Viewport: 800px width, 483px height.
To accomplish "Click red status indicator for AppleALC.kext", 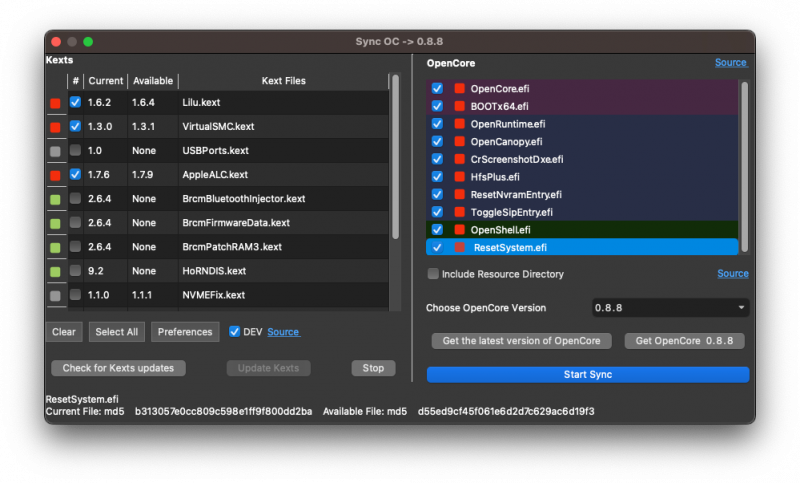I will 55,175.
